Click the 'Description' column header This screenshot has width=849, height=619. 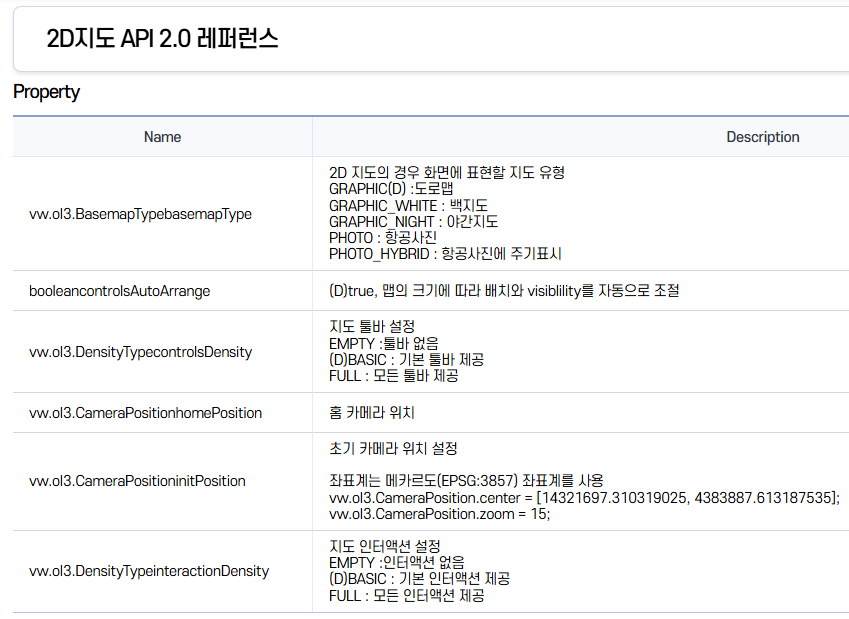point(762,137)
